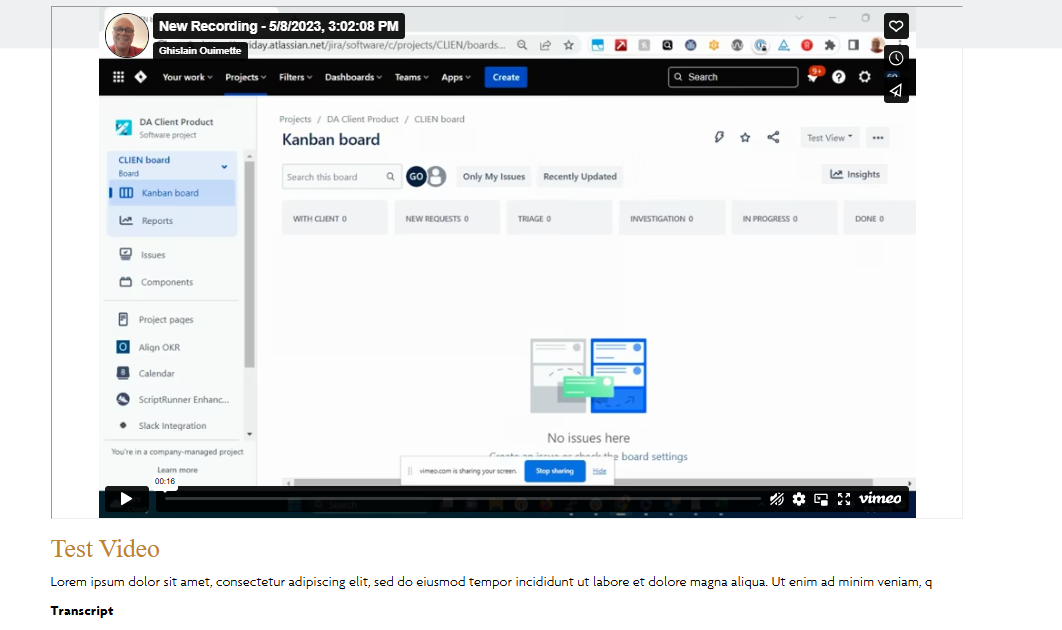Select Kanban board in sidebar
This screenshot has height=630, width=1062.
(x=172, y=193)
